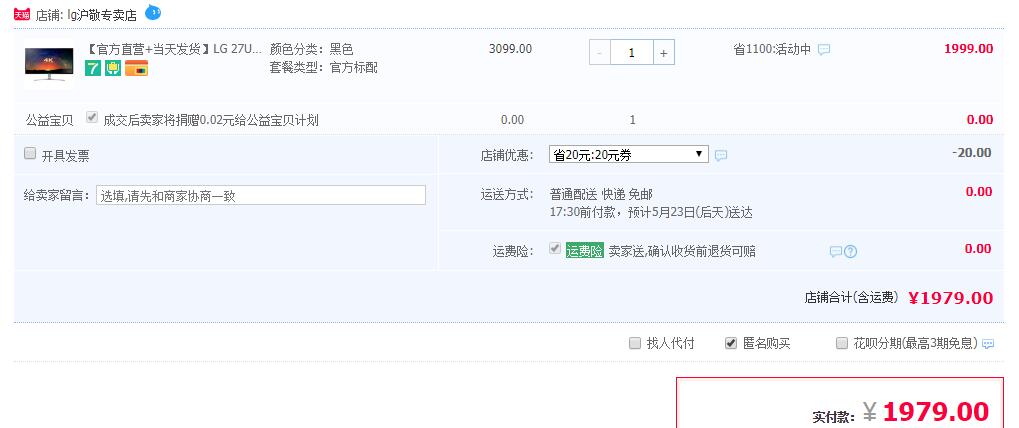
Task: Open the info bubble beside 花呗分期
Action: coord(988,344)
